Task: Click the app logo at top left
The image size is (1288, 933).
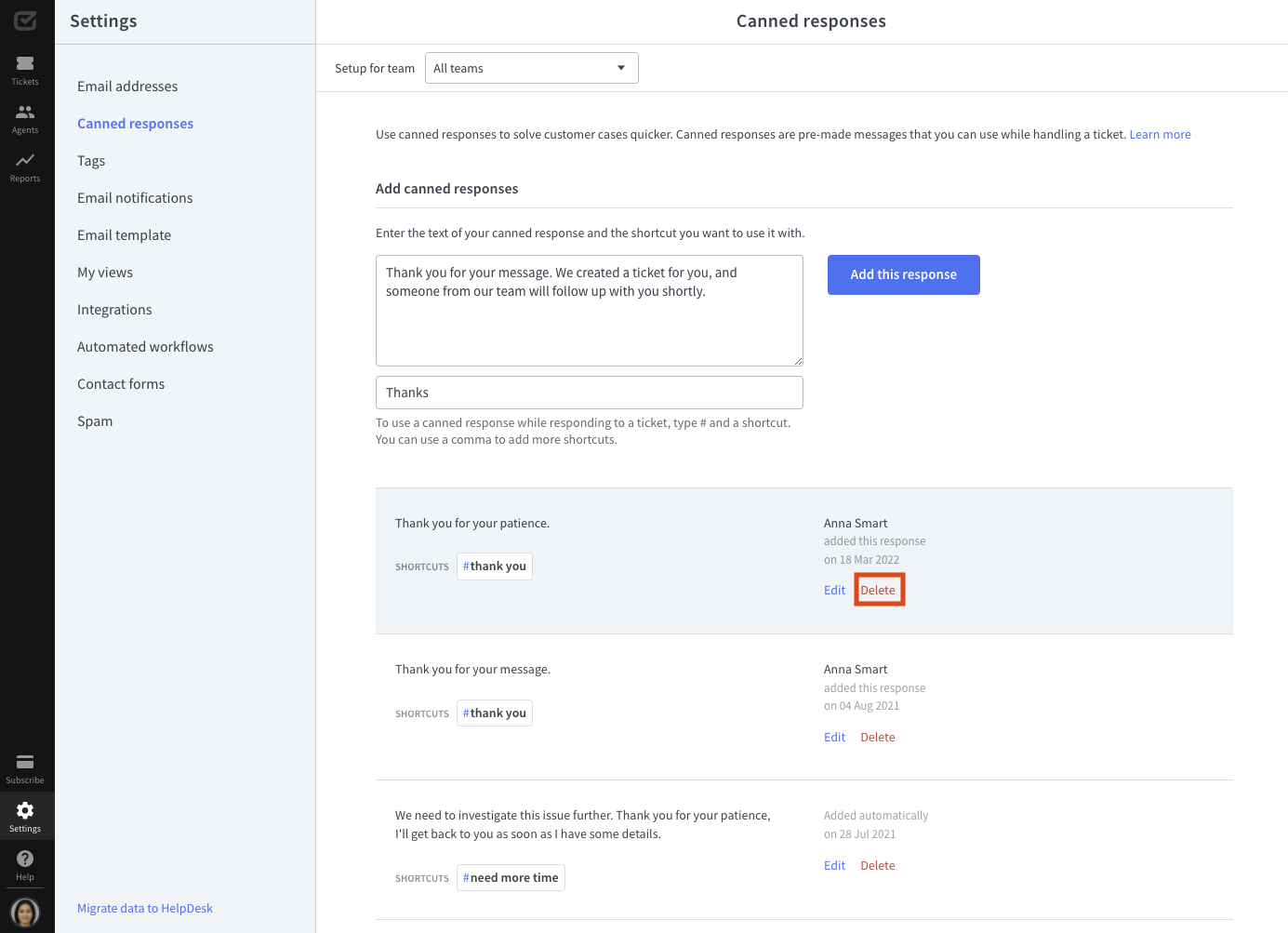Action: click(25, 20)
